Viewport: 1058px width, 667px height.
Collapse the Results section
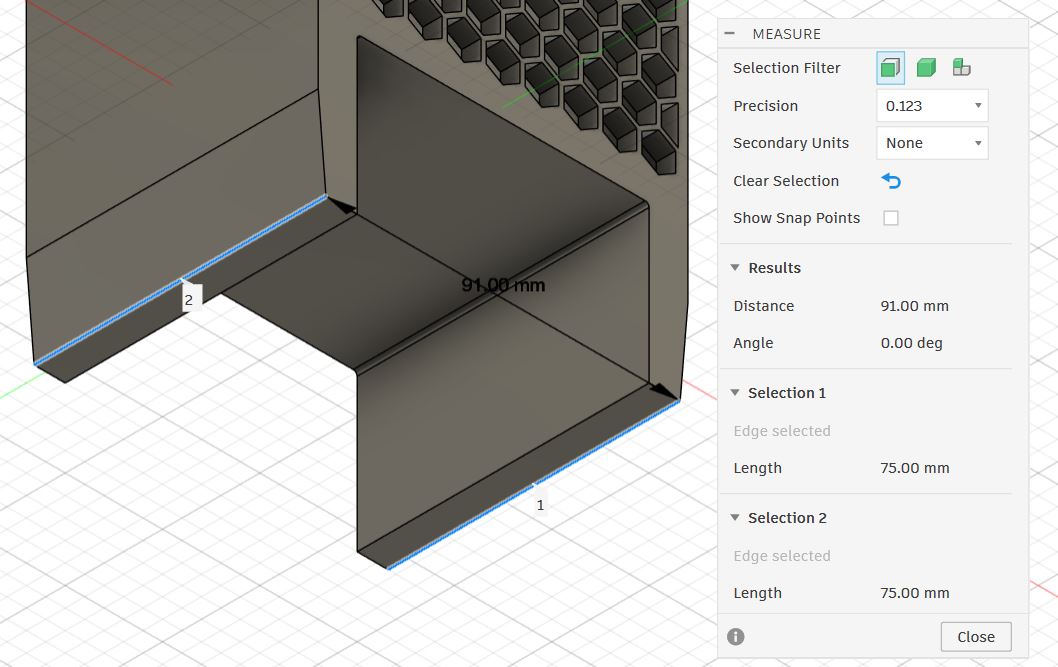(735, 268)
